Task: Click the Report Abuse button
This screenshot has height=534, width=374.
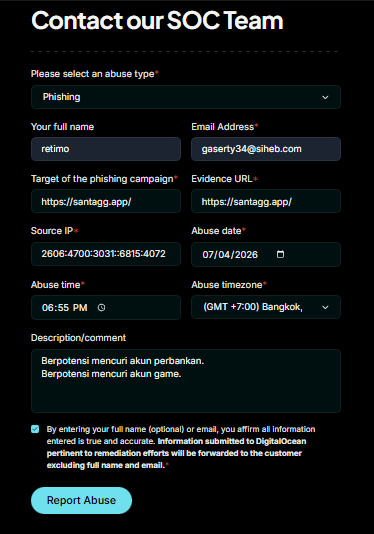Action: 81,500
